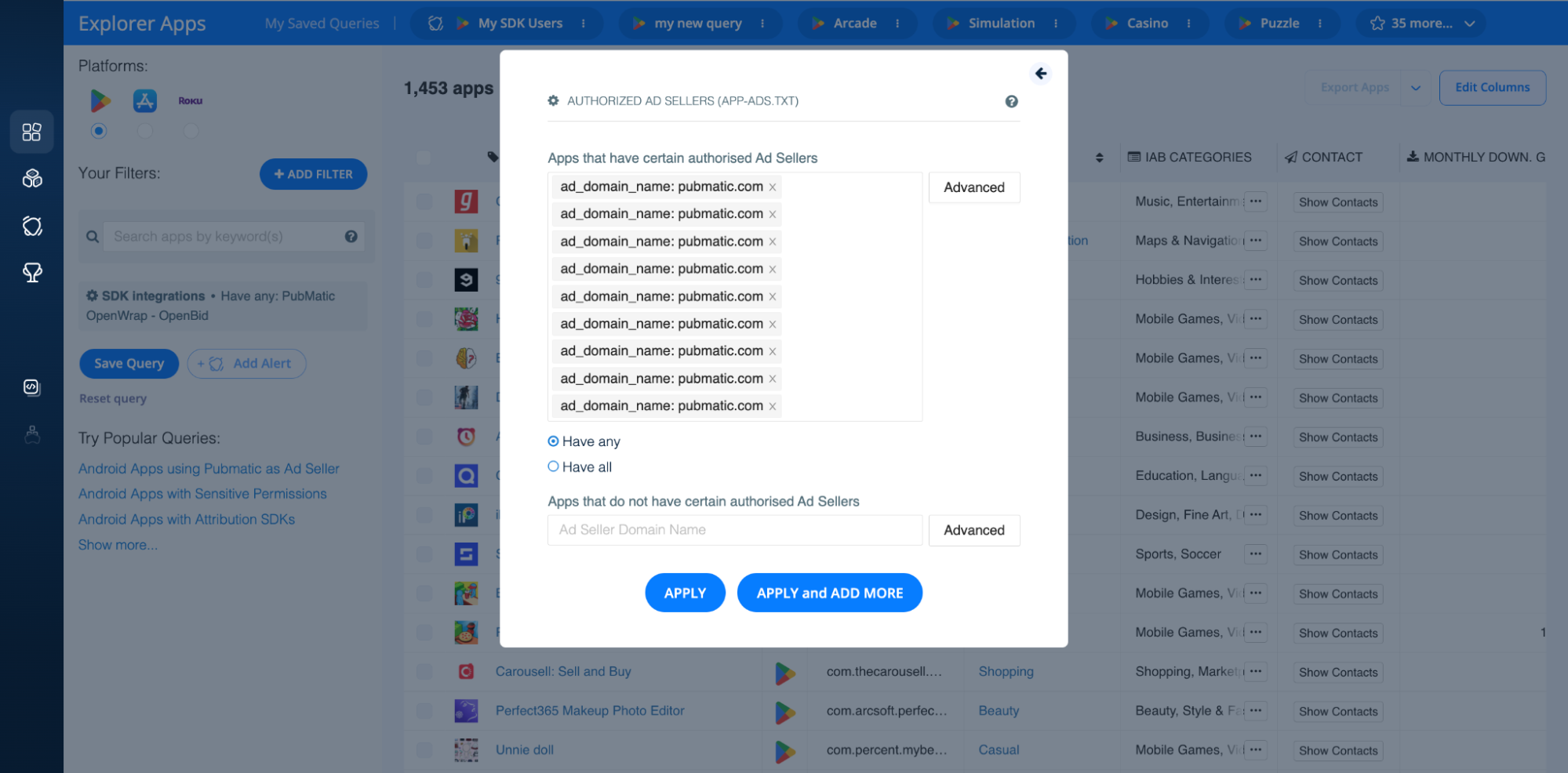Expand IAB categories for Education, Language row
This screenshot has height=773, width=1568.
[1256, 476]
